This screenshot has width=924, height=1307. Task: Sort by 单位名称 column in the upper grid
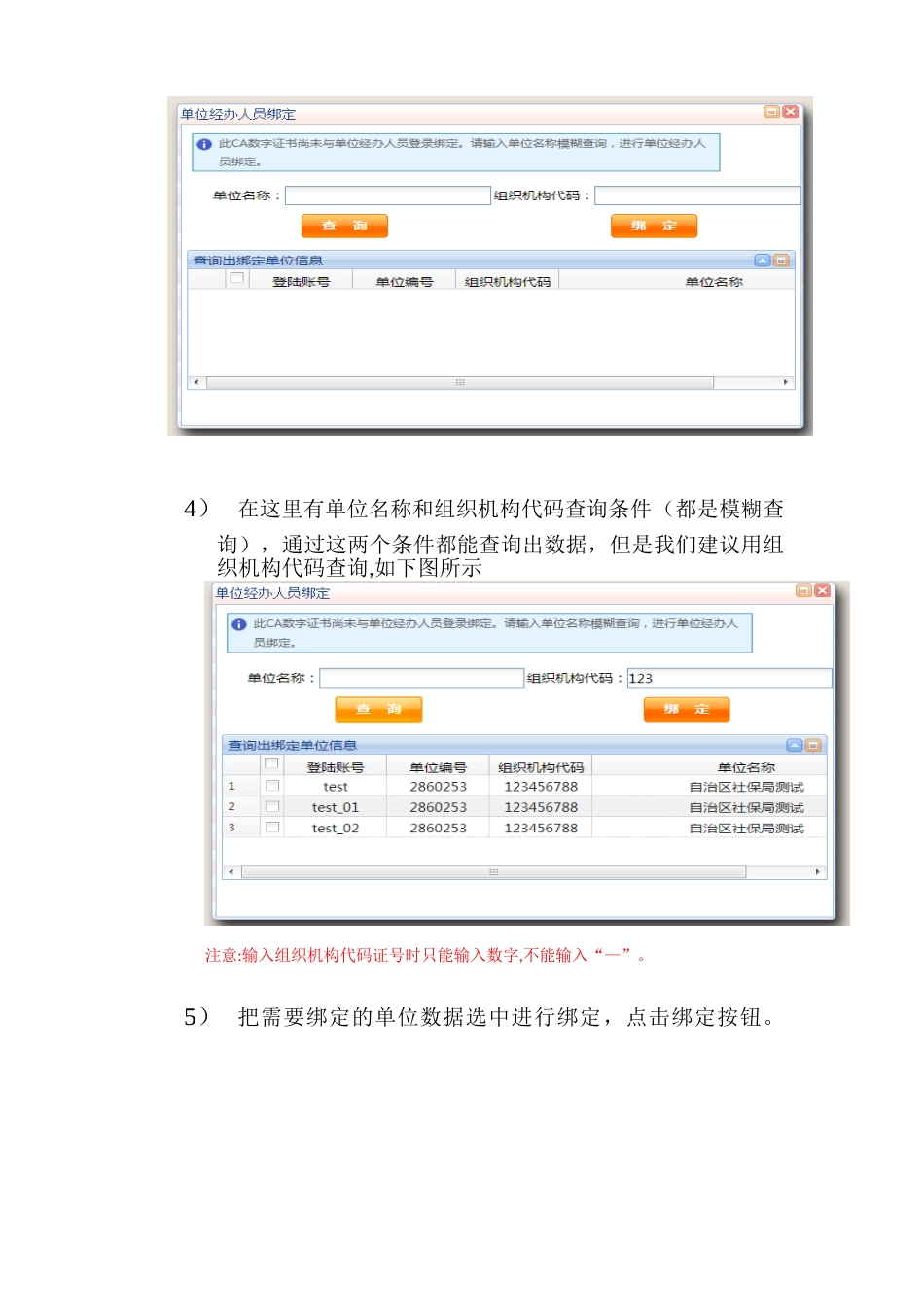tap(714, 281)
